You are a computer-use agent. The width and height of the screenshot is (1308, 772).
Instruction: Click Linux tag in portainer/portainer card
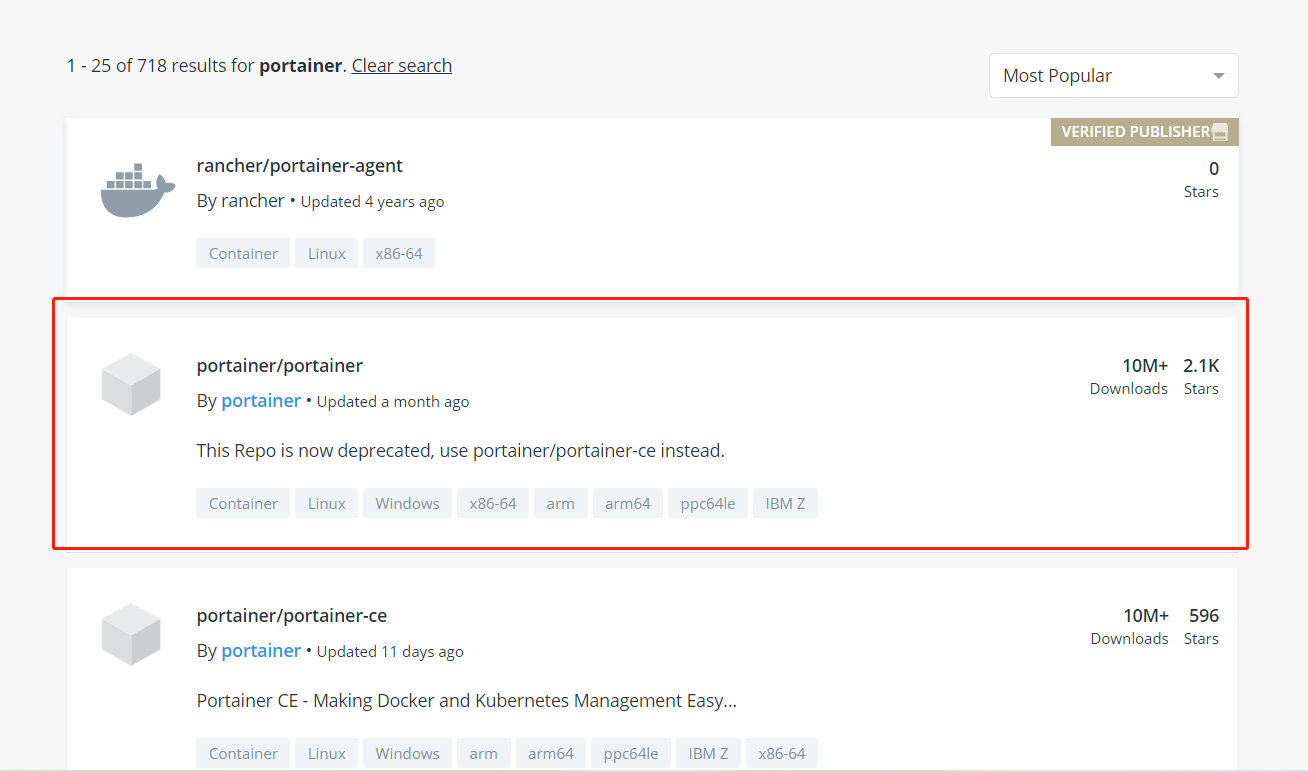[326, 503]
